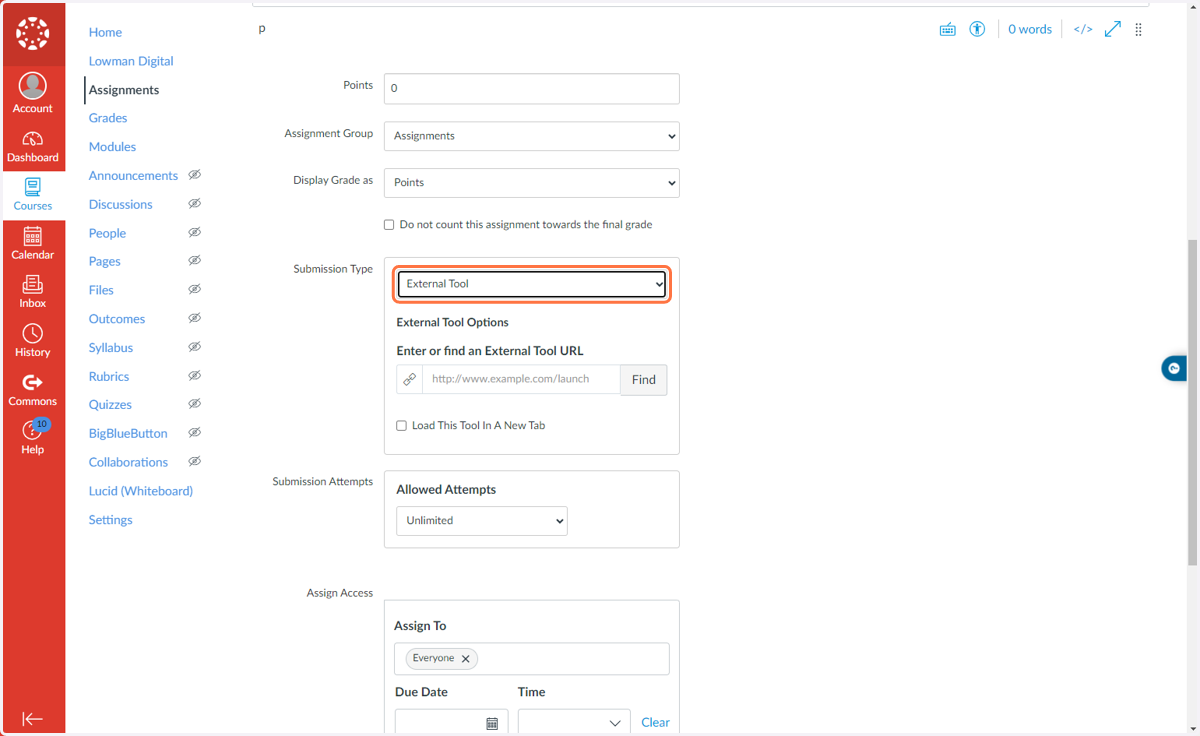
Task: Collapse the global navigation arrow
Action: [32, 719]
